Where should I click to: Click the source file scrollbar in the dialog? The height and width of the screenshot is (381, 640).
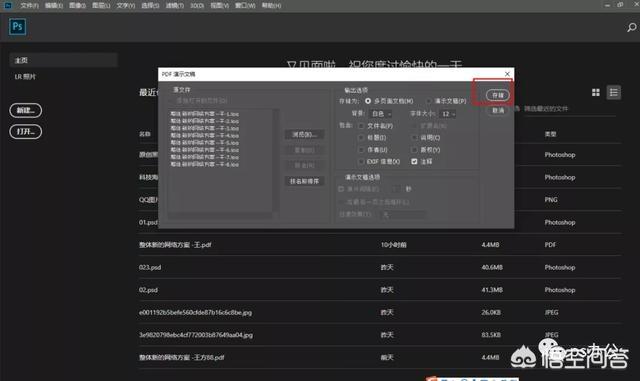276,160
